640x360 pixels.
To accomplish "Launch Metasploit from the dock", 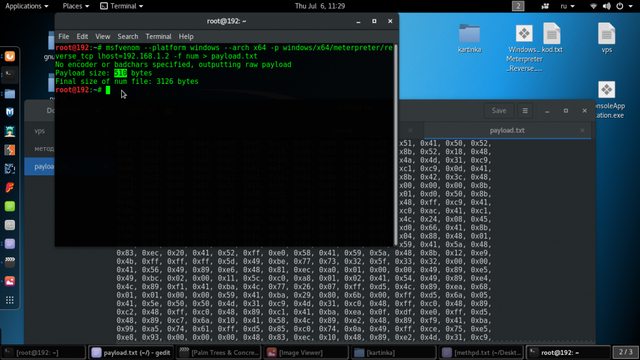I will pyautogui.click(x=9, y=112).
